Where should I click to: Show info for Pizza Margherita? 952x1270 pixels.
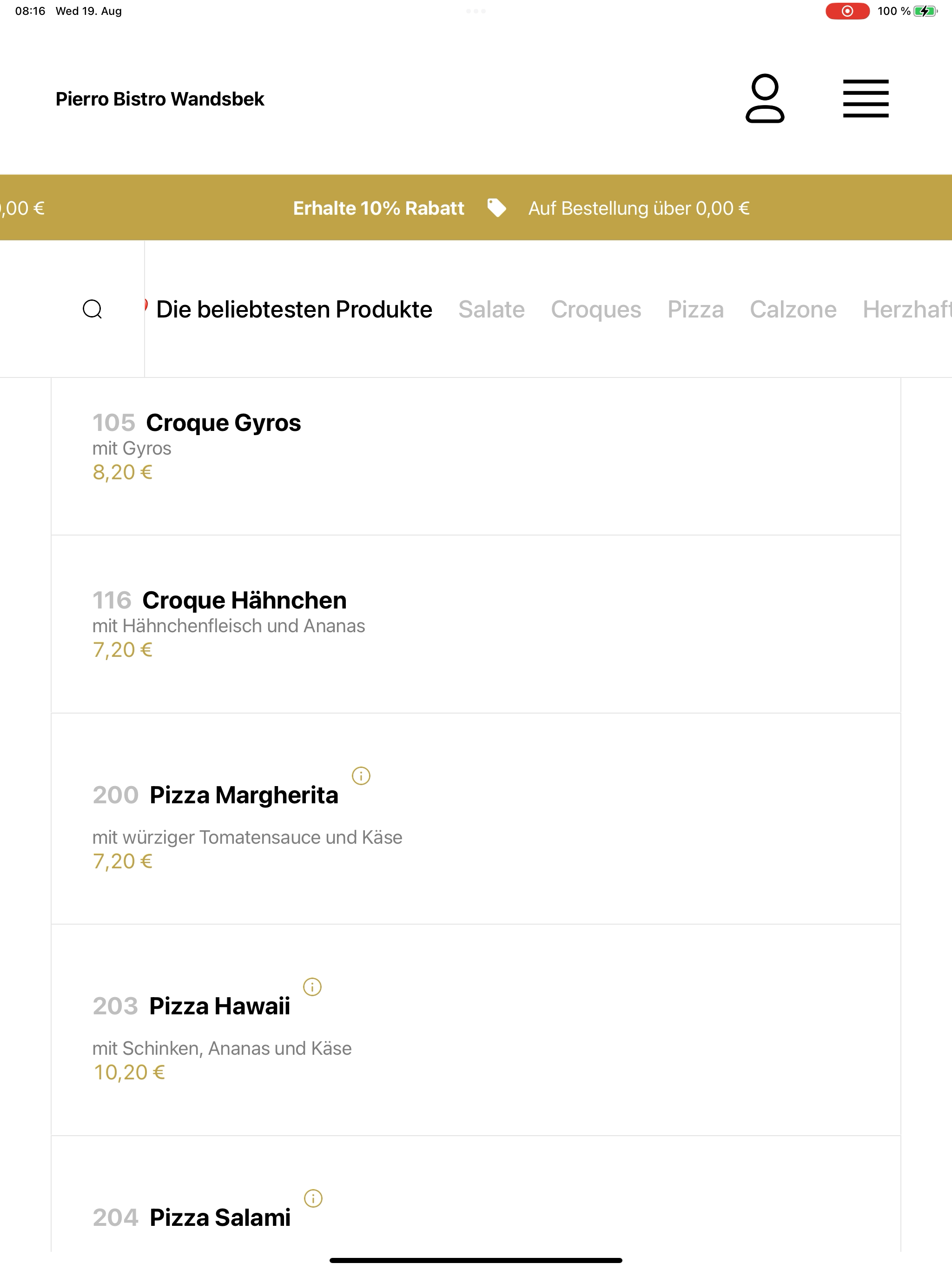pyautogui.click(x=361, y=776)
